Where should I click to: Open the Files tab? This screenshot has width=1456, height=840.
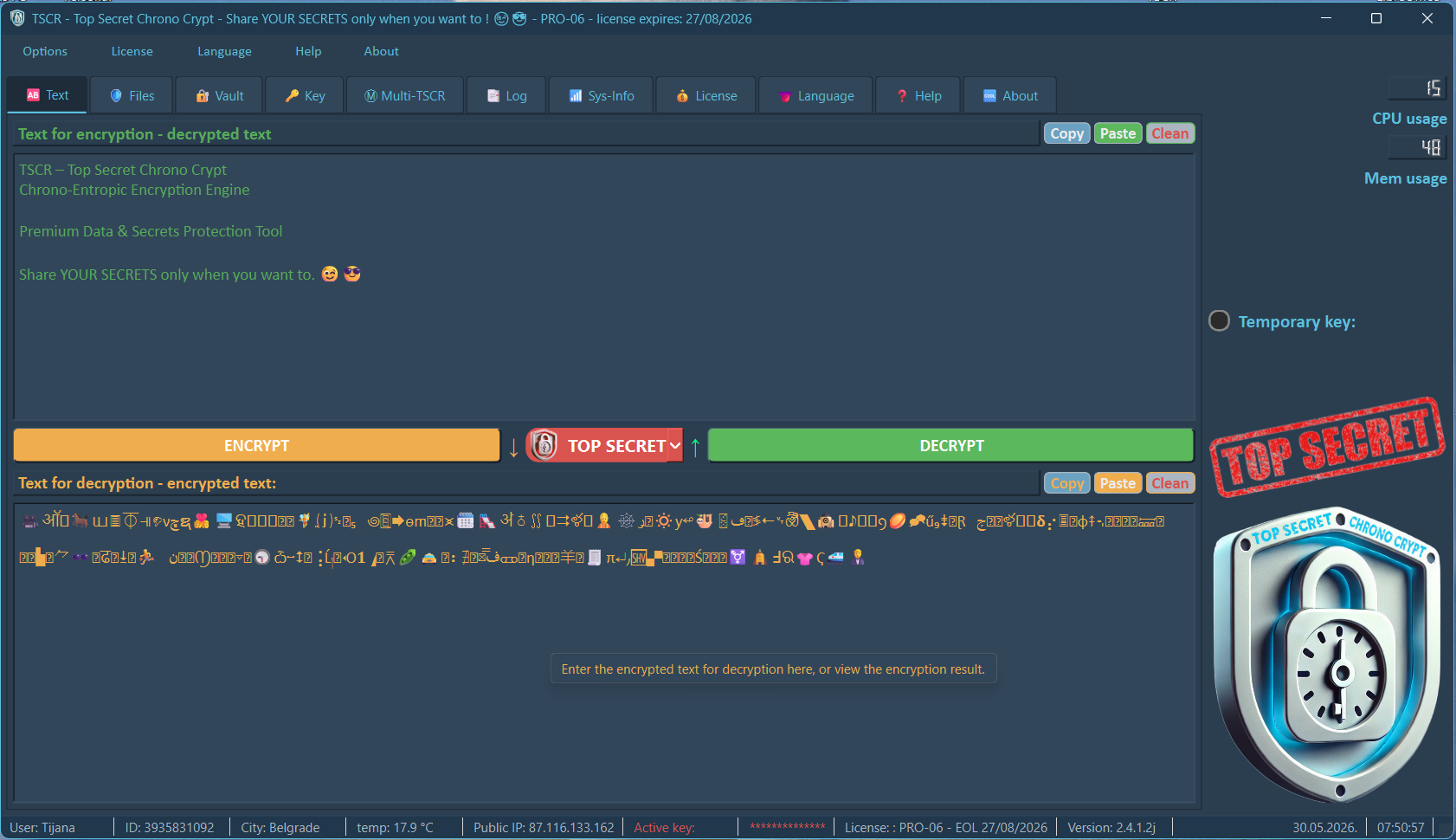point(132,96)
